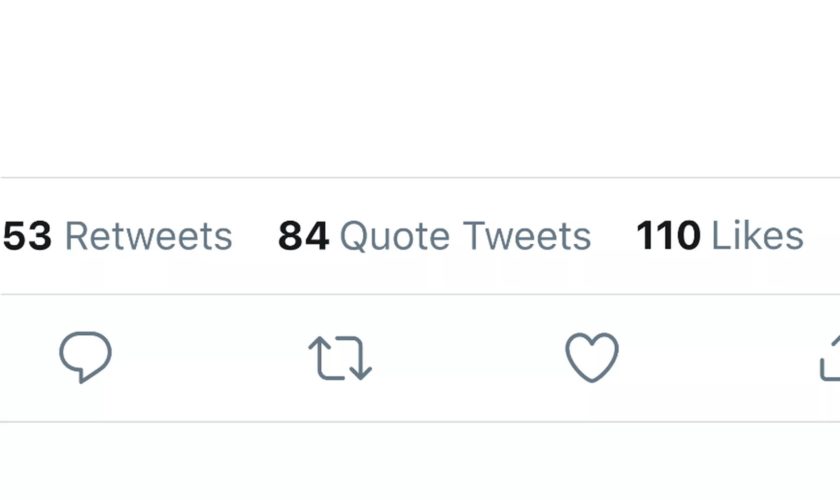Click the bold number 110
The width and height of the screenshot is (840, 500).
pos(668,237)
